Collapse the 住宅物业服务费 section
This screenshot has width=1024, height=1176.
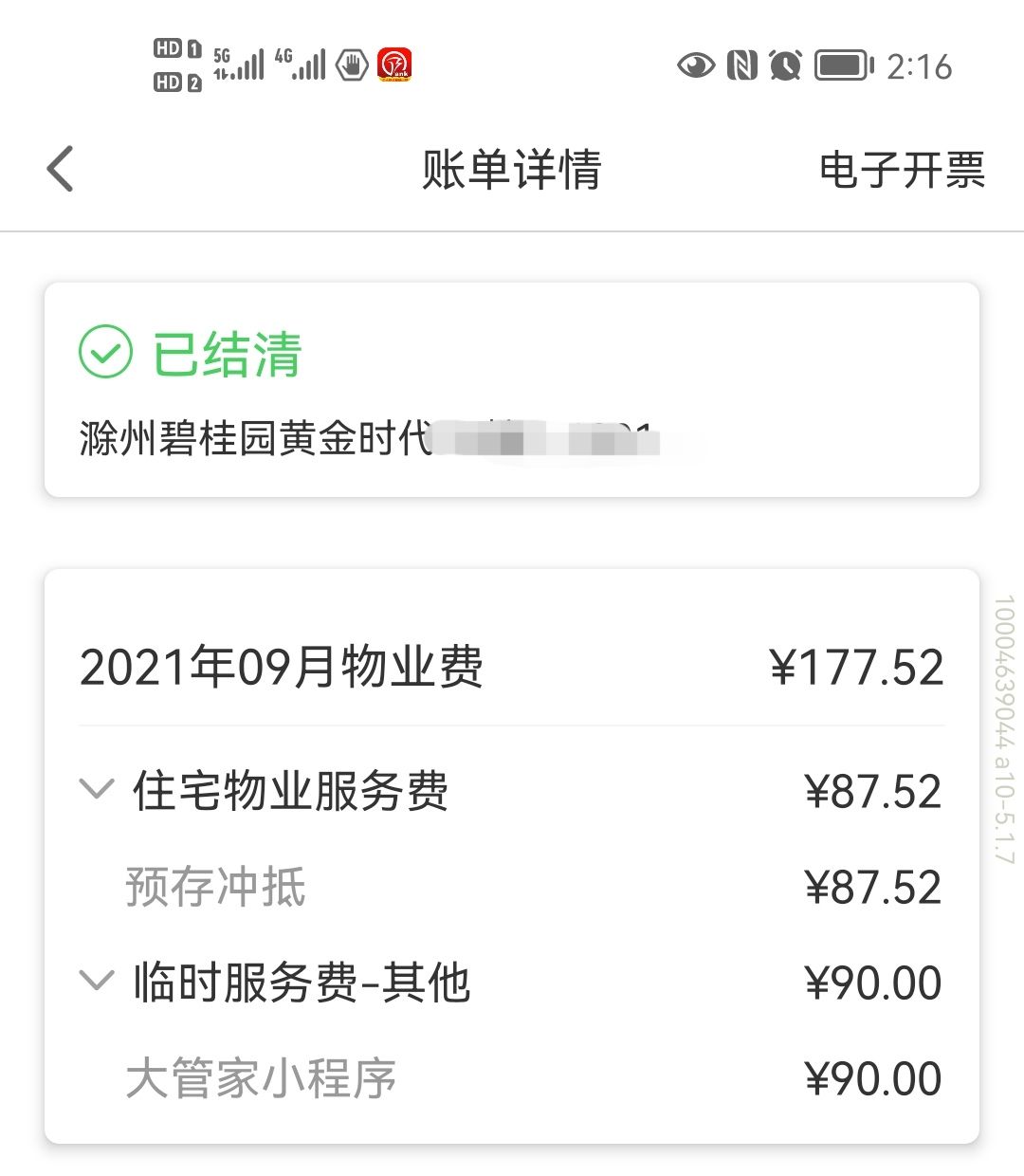coord(96,789)
